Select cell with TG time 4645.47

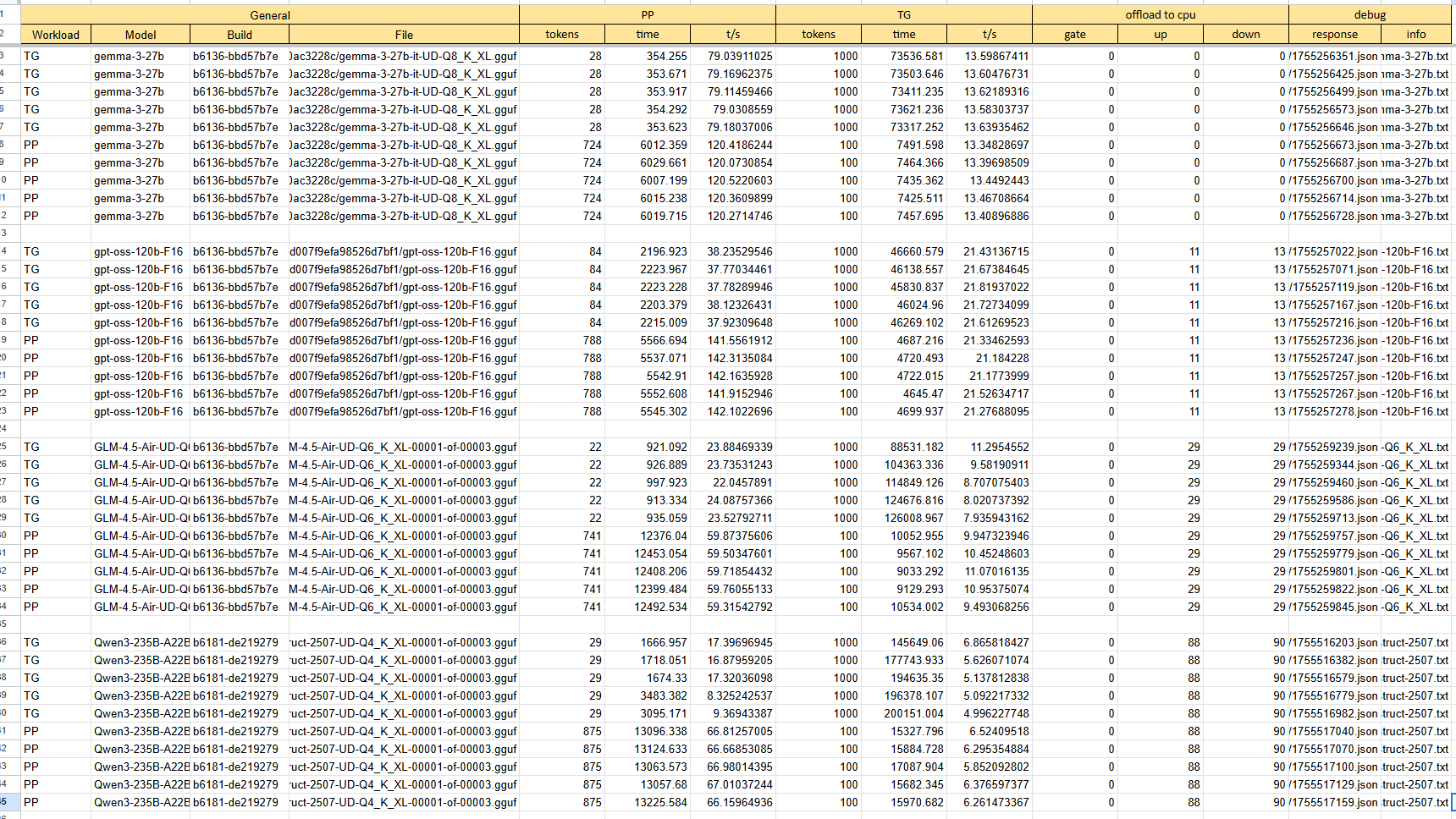click(904, 393)
